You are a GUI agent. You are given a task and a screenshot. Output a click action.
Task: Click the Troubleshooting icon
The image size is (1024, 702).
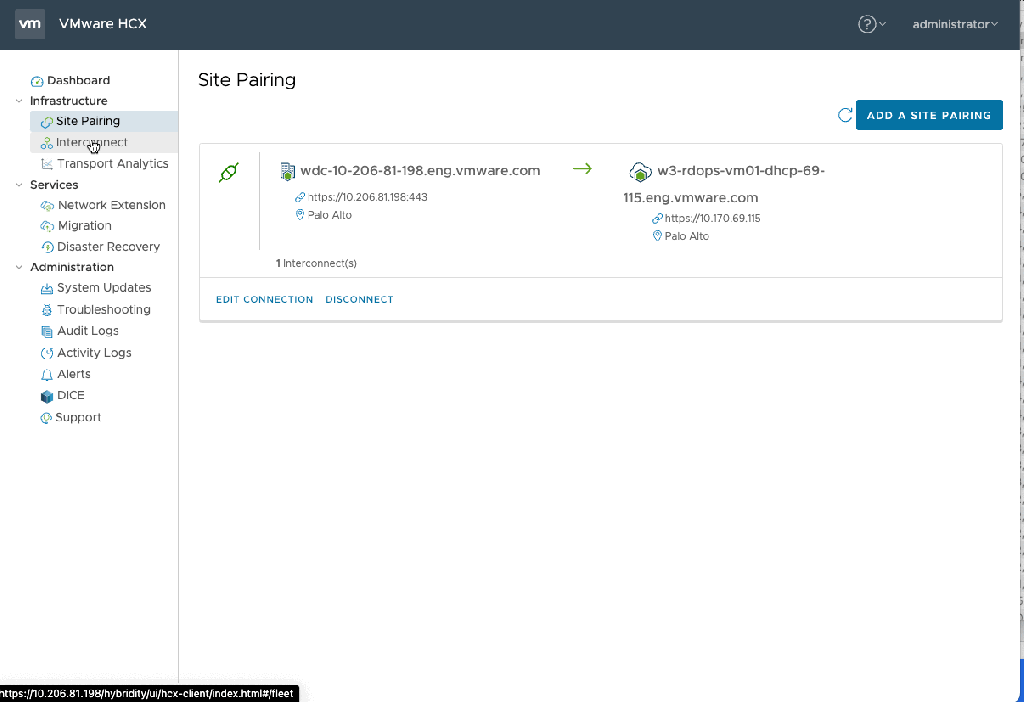click(x=47, y=310)
